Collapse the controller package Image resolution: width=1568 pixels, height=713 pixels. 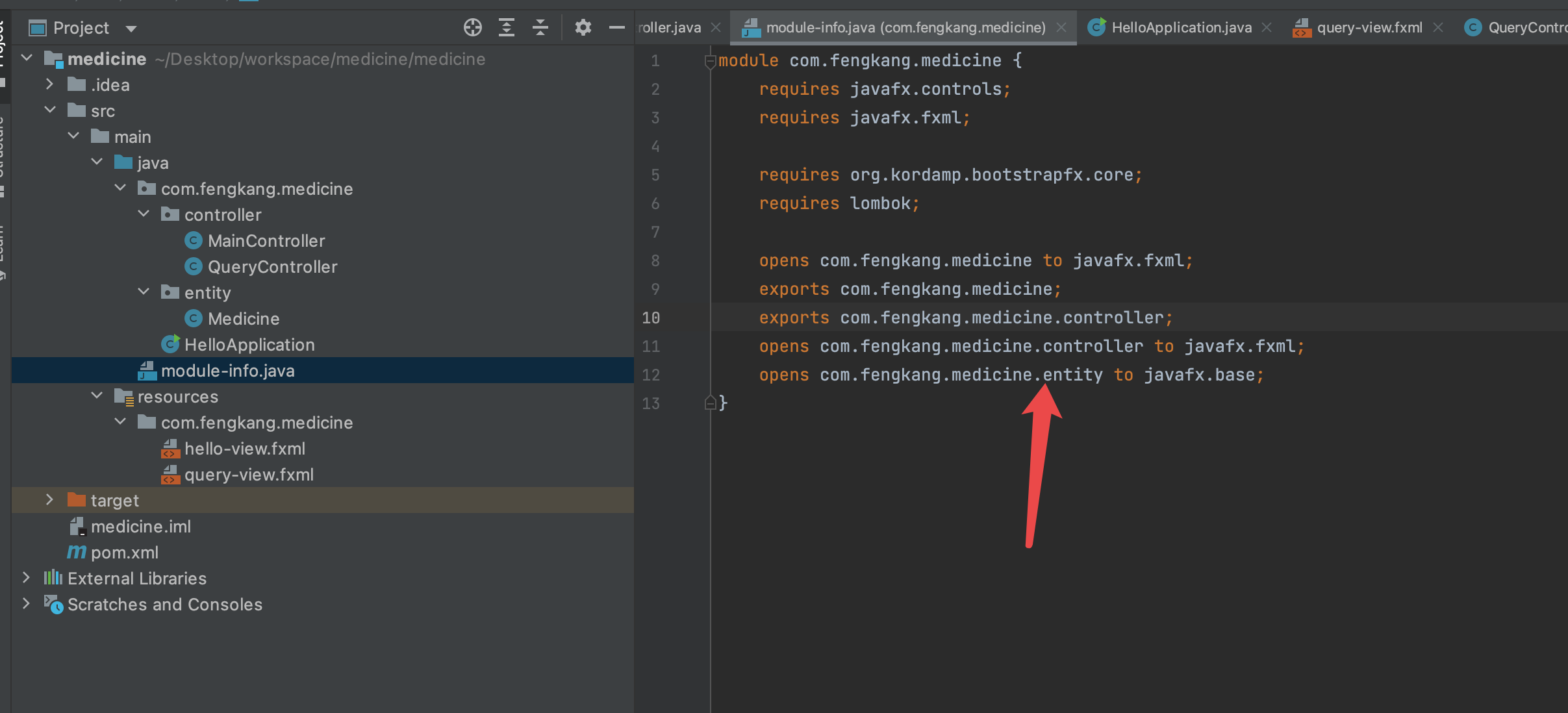[144, 214]
